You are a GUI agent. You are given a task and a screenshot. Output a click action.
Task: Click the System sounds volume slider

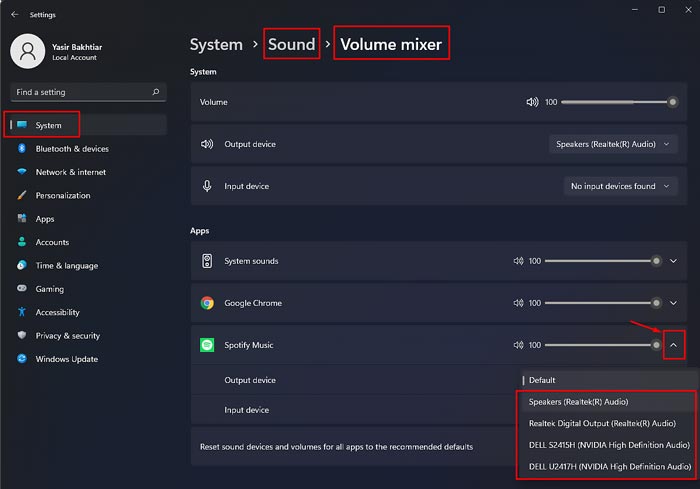tap(603, 261)
